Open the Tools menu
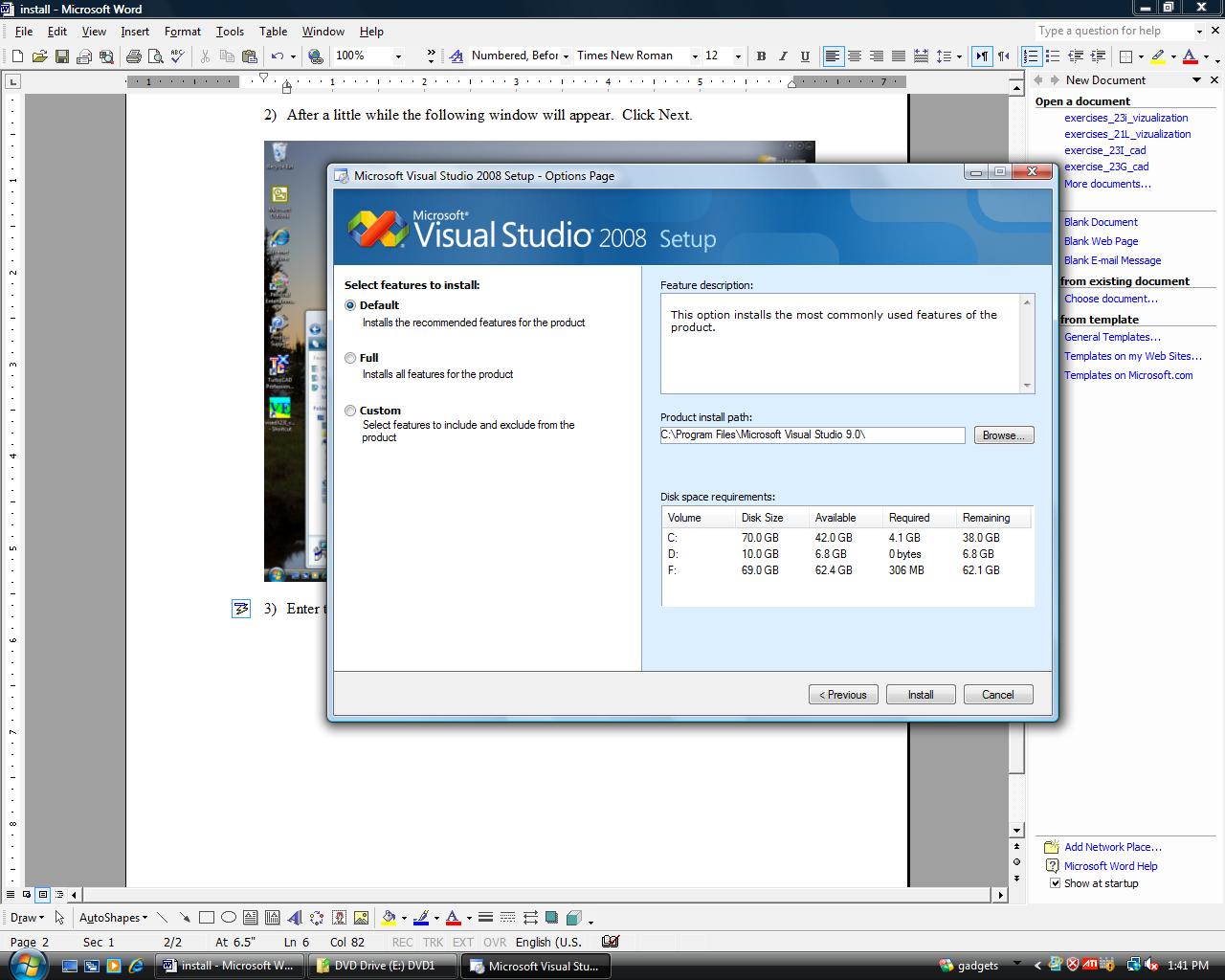 230,32
